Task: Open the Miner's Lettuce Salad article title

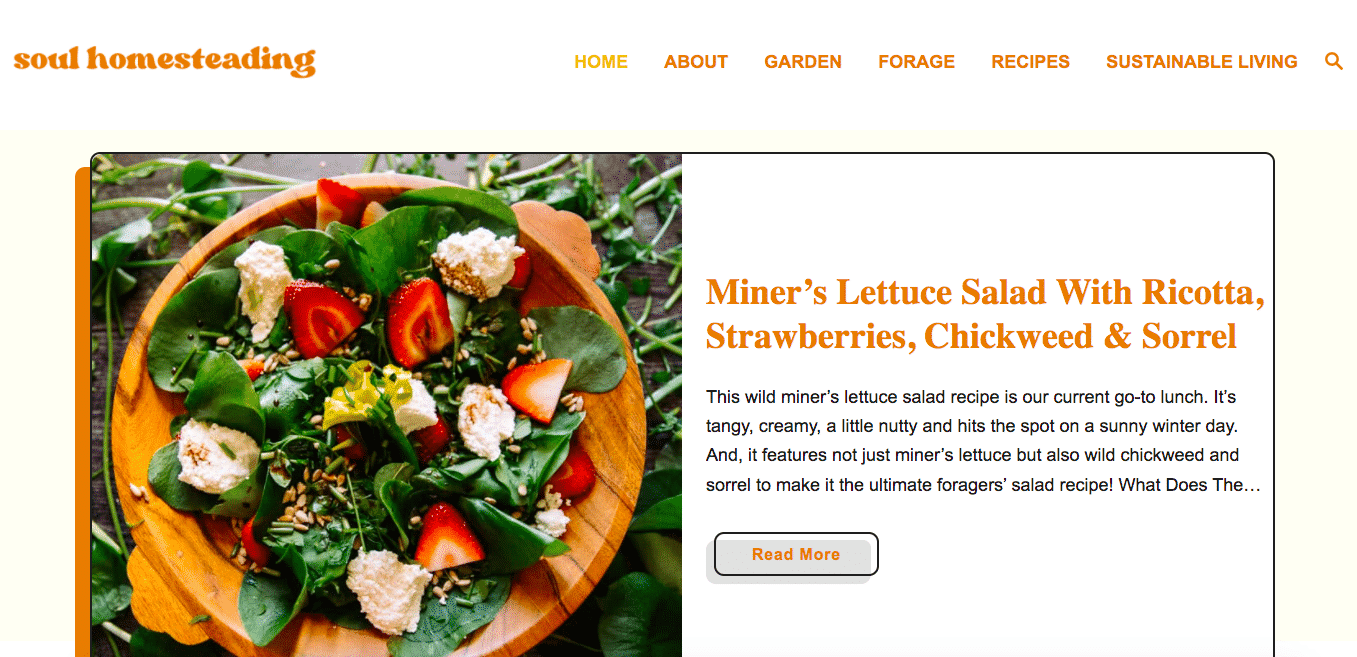Action: click(985, 314)
